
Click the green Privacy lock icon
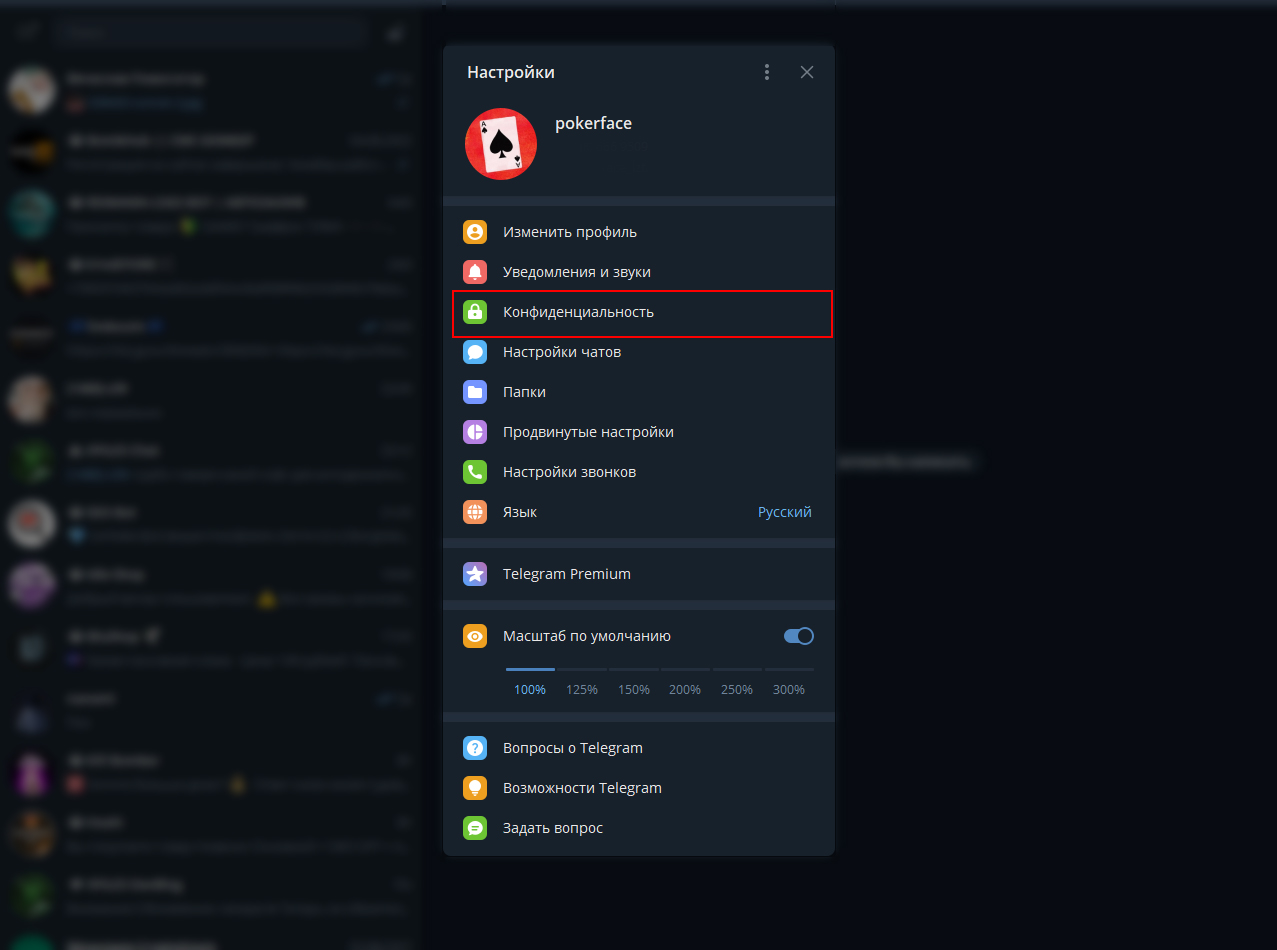point(475,312)
